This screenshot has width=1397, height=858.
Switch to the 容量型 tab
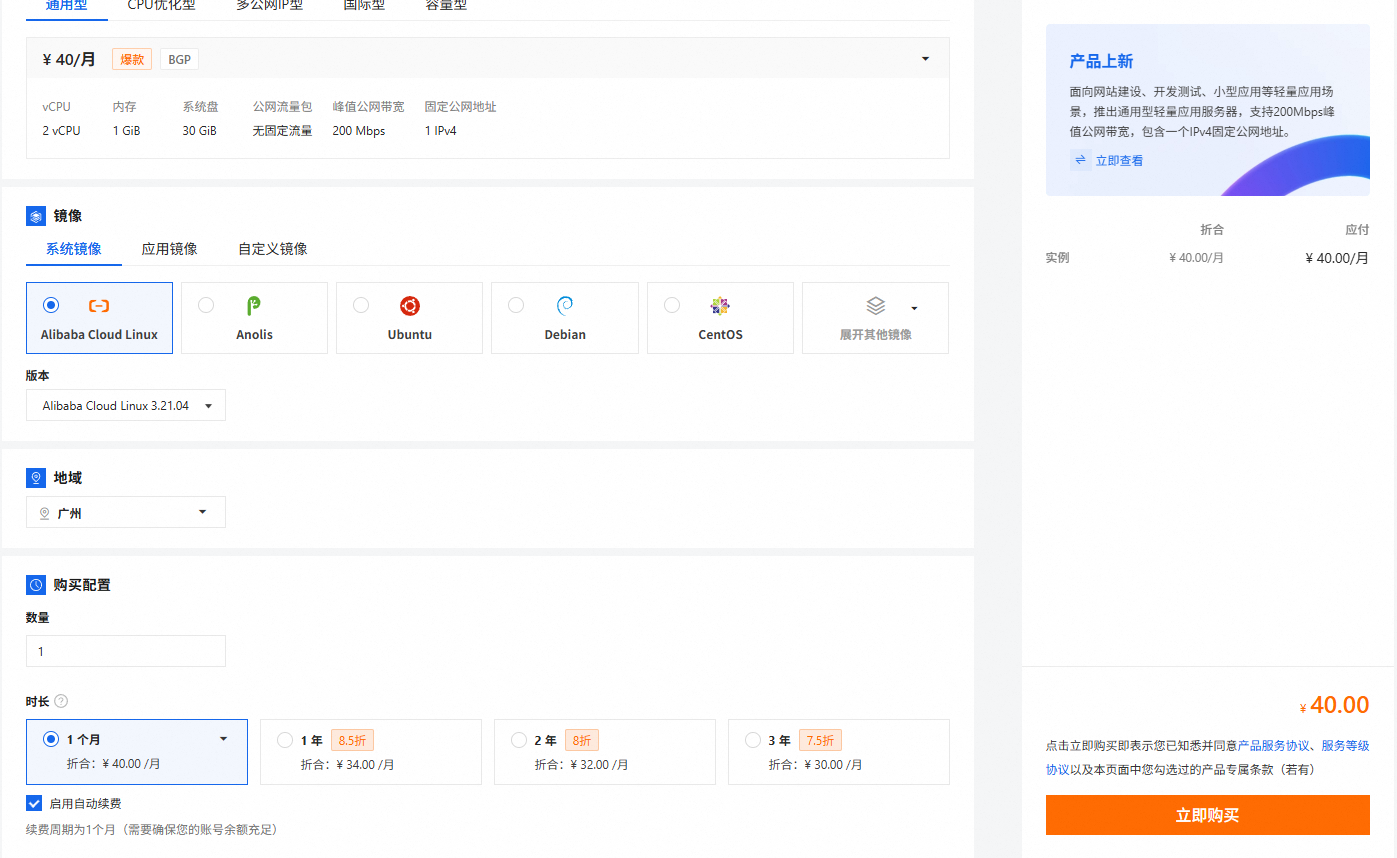446,5
